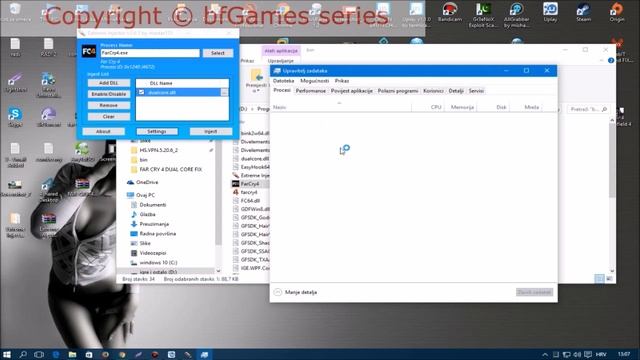640x360 pixels.
Task: Select the Extreme Injector file icon
Action: (x=236, y=176)
